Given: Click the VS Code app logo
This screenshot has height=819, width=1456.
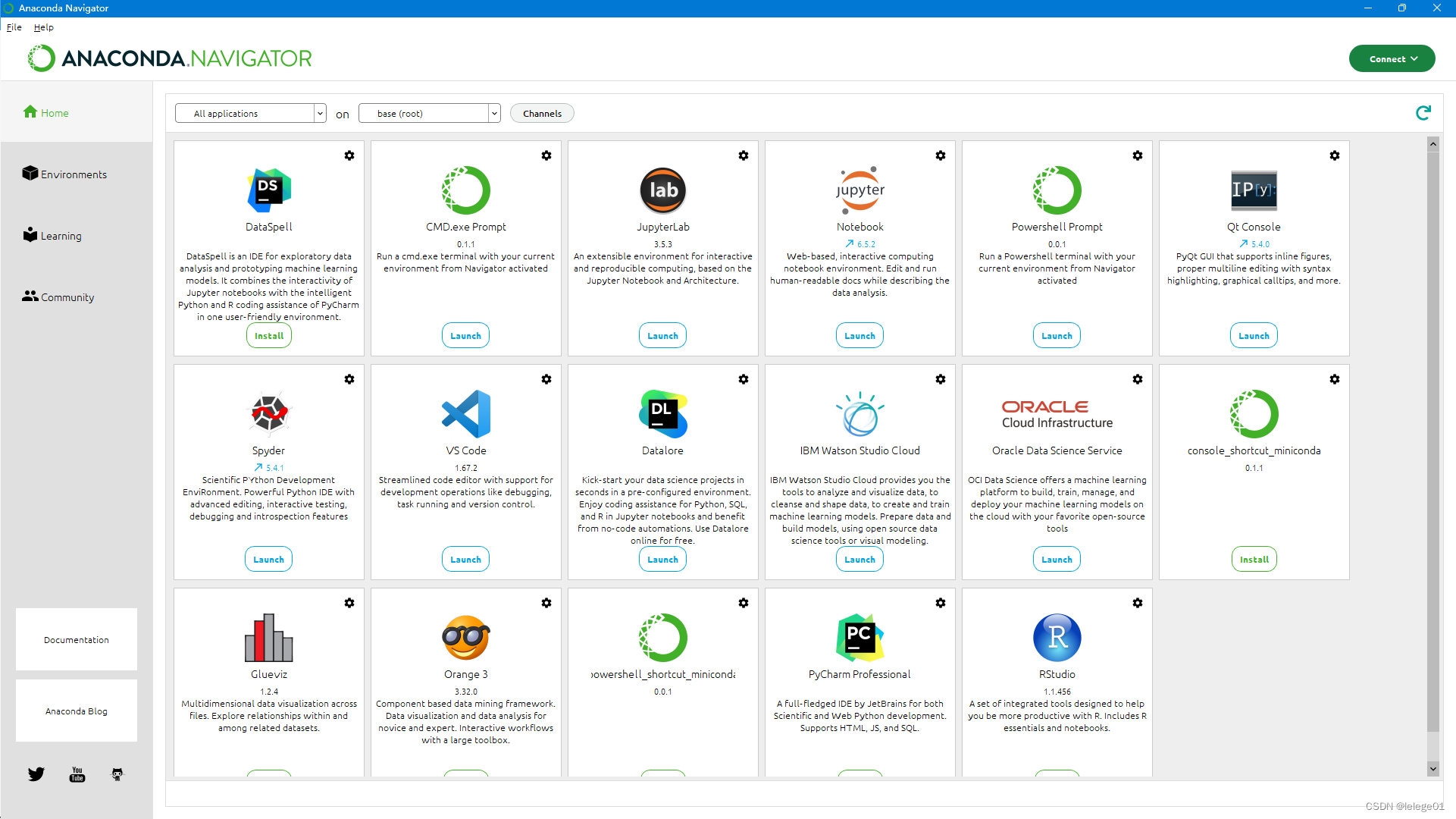Looking at the screenshot, I should (466, 414).
